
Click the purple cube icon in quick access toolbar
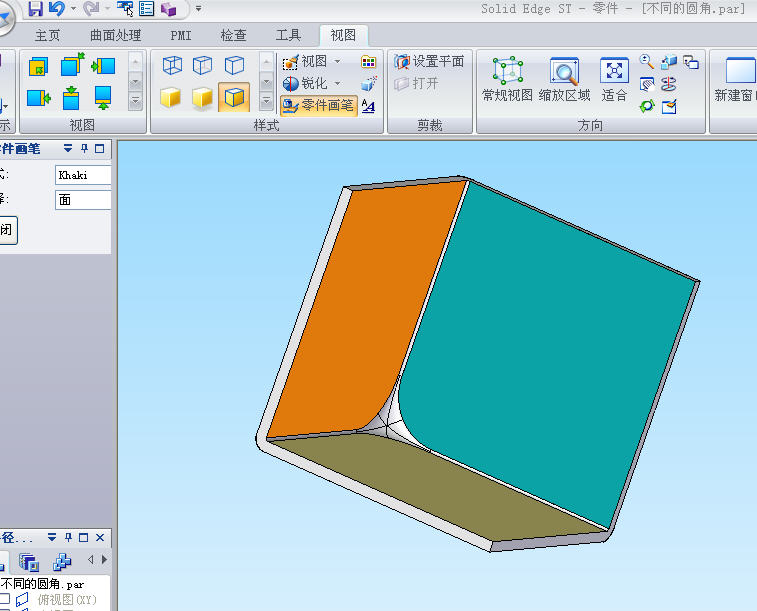click(x=168, y=8)
